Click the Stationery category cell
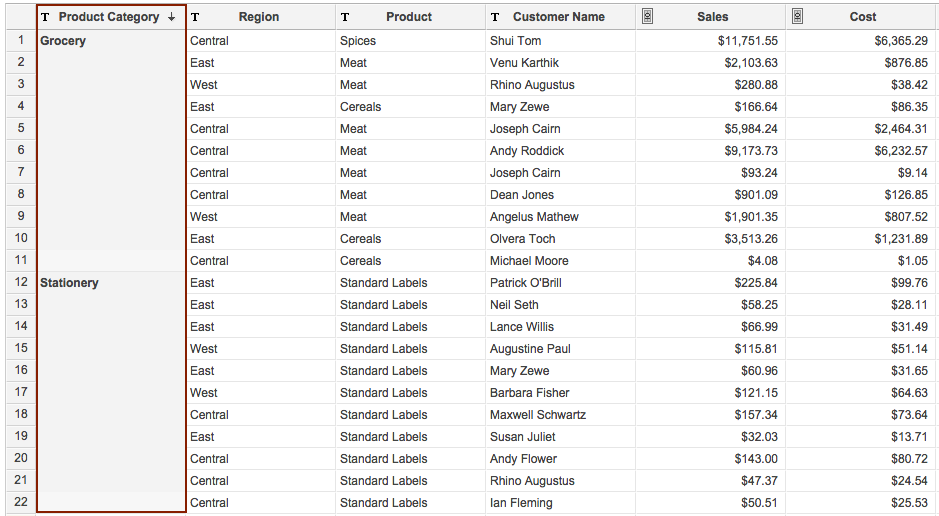The image size is (939, 516). (69, 283)
